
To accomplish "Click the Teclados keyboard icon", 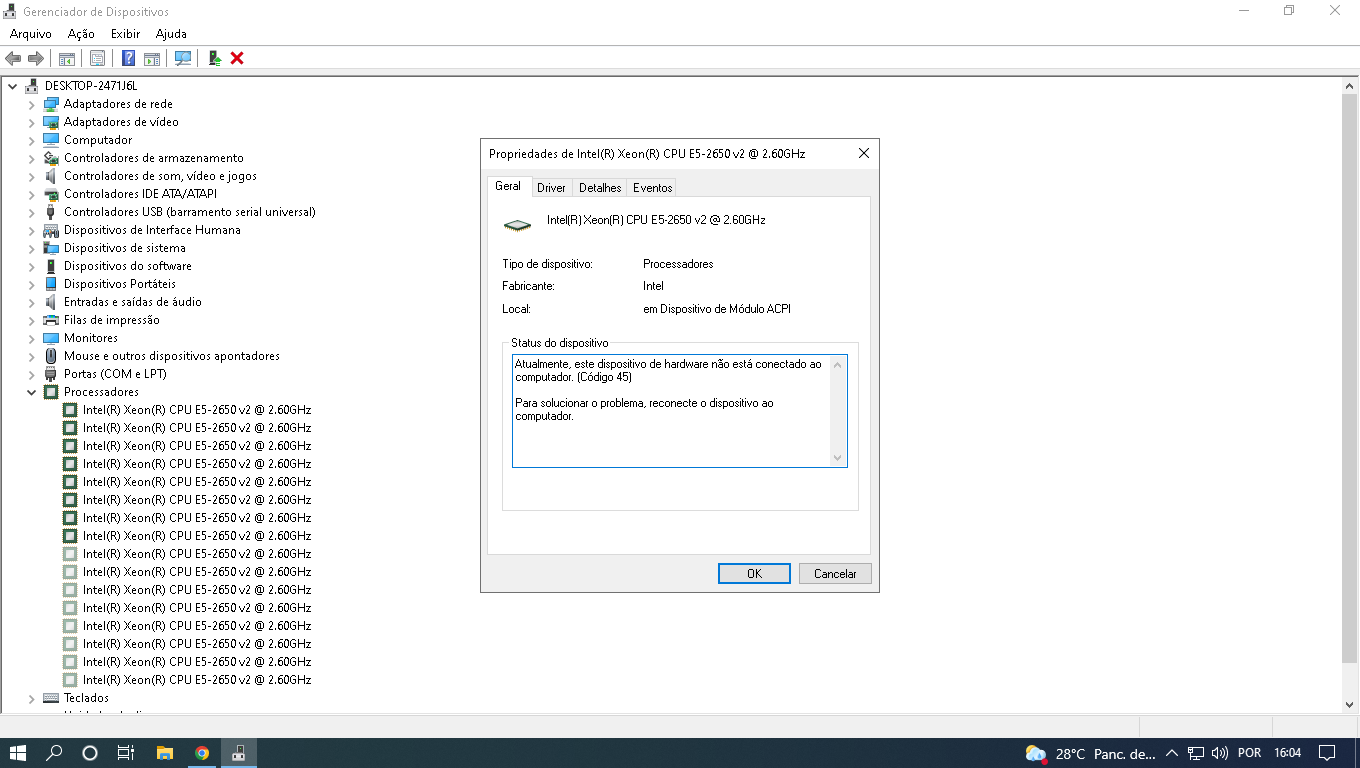I will click(51, 698).
